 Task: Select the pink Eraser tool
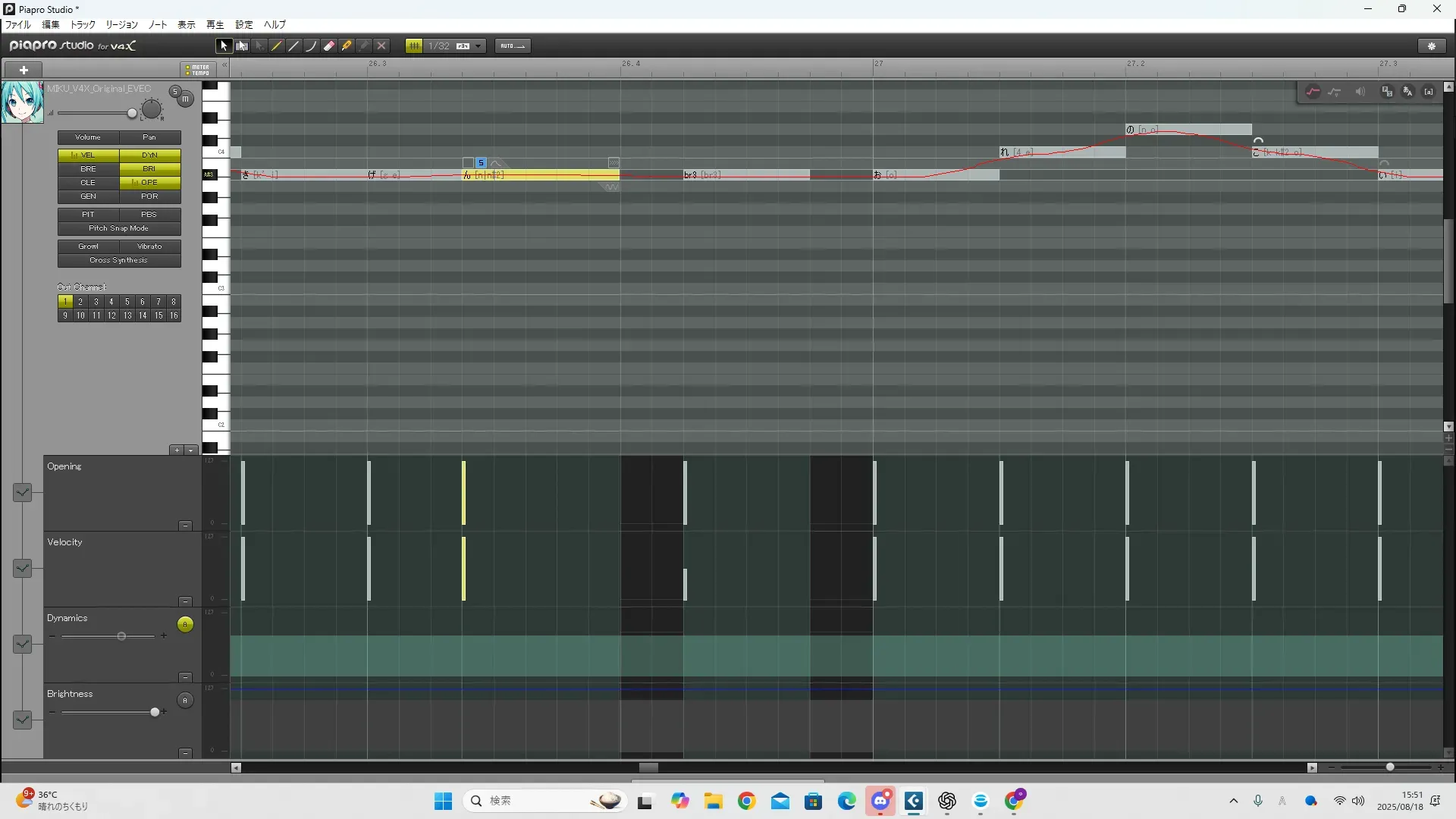pyautogui.click(x=328, y=46)
